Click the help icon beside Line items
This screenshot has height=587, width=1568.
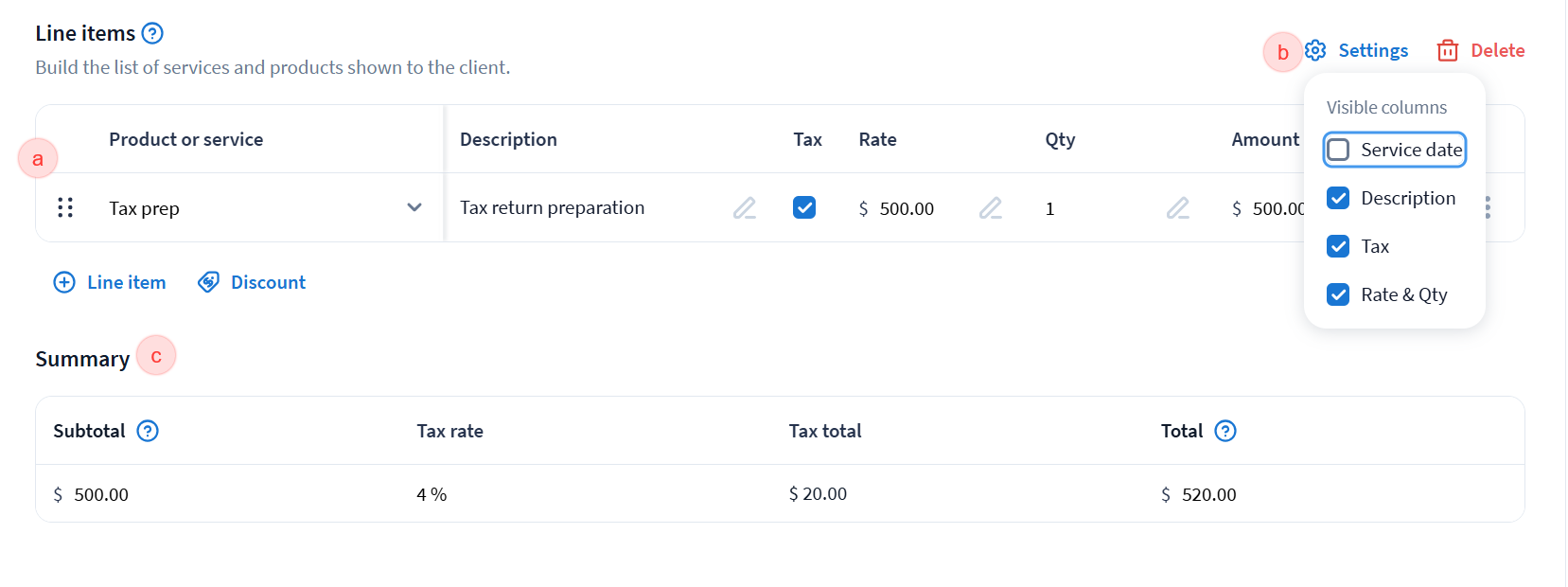pyautogui.click(x=152, y=33)
